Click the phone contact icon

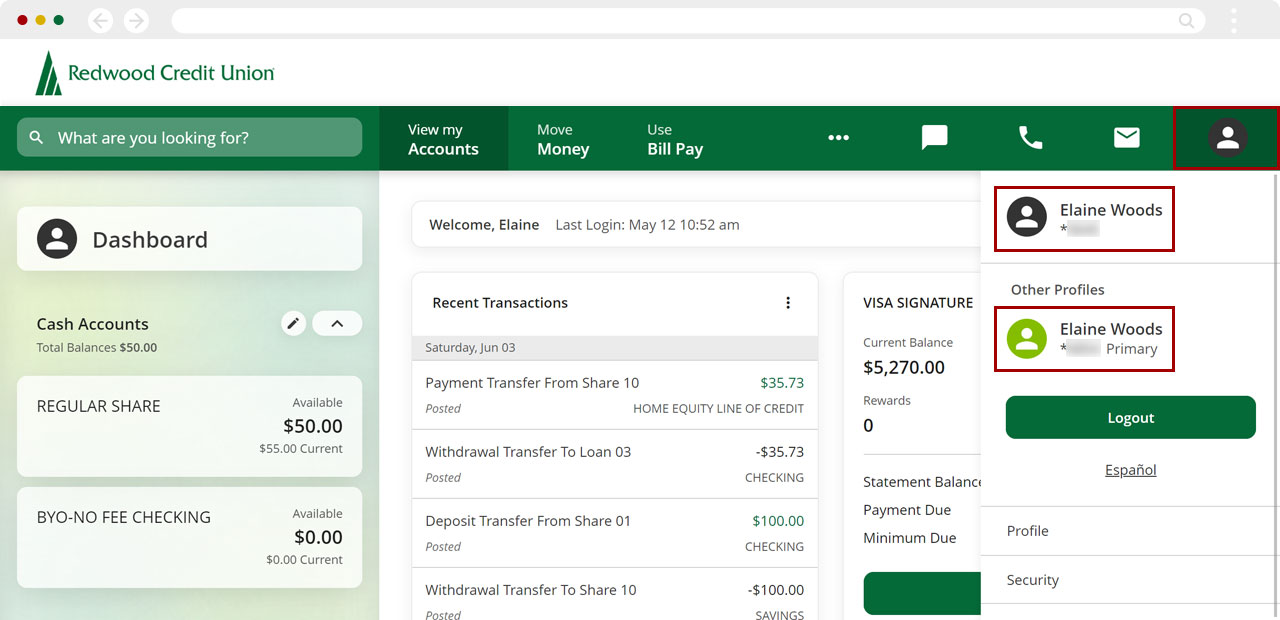tap(1030, 138)
